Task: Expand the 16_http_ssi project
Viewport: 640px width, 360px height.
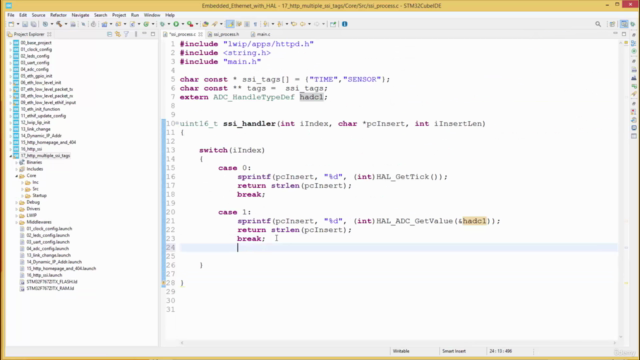Action: point(11,149)
